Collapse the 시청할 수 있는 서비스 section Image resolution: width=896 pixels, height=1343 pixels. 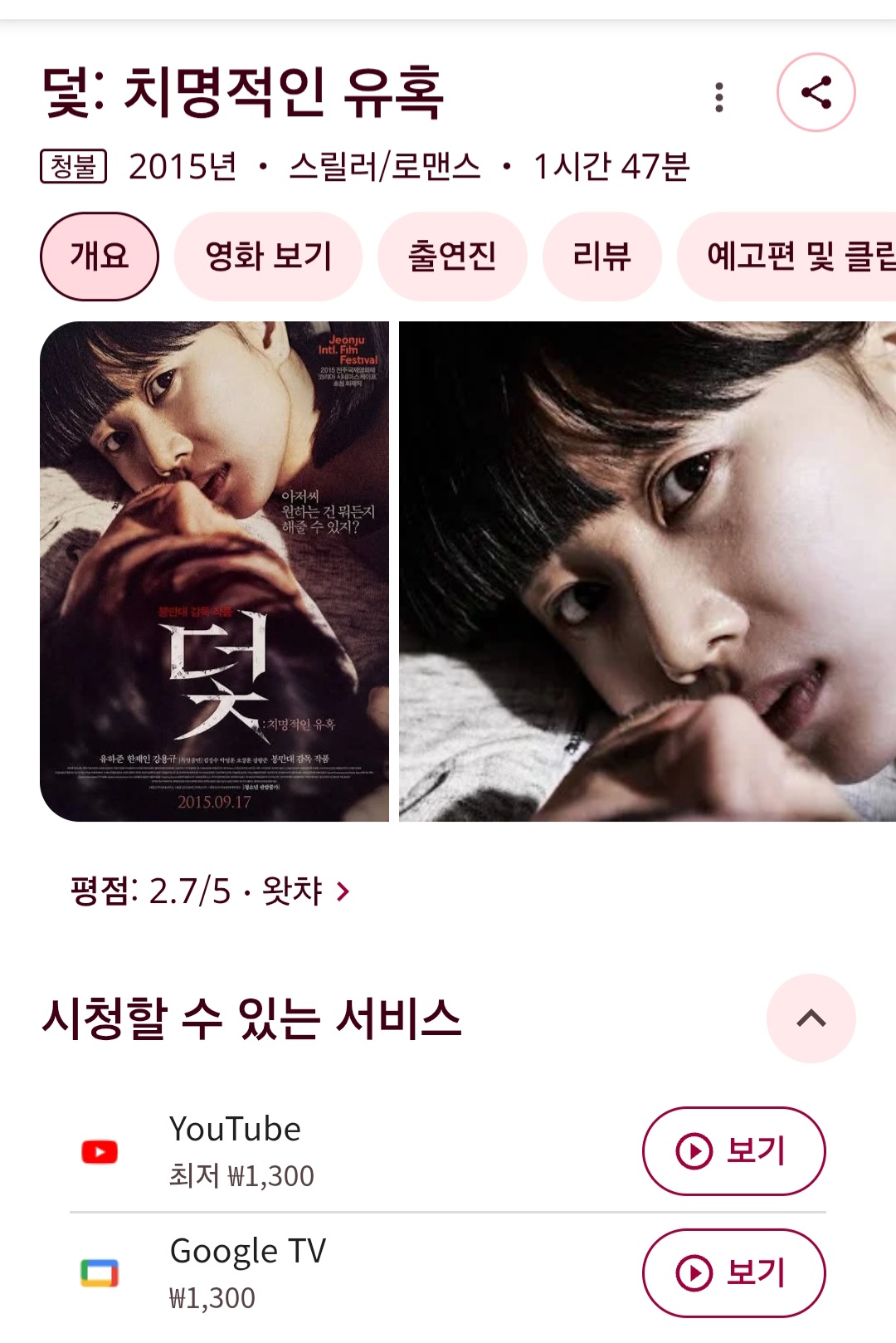tap(811, 1018)
